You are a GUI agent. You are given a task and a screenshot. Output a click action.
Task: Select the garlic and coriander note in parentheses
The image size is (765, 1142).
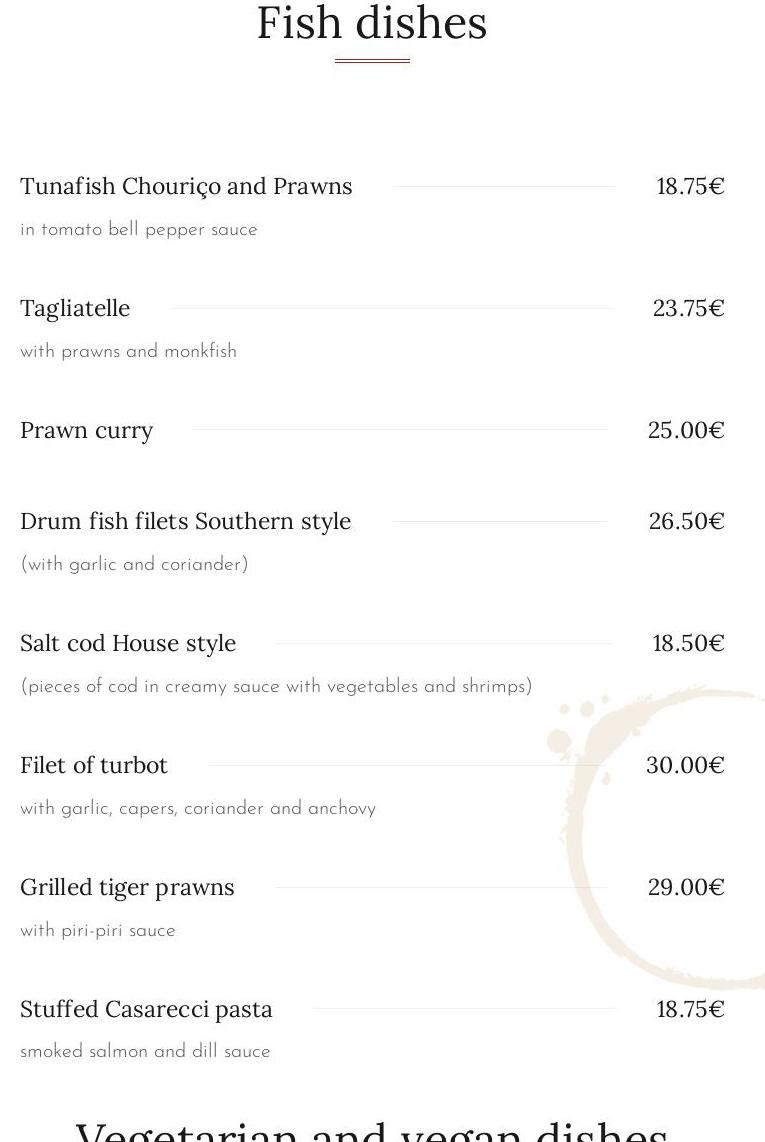click(x=134, y=565)
